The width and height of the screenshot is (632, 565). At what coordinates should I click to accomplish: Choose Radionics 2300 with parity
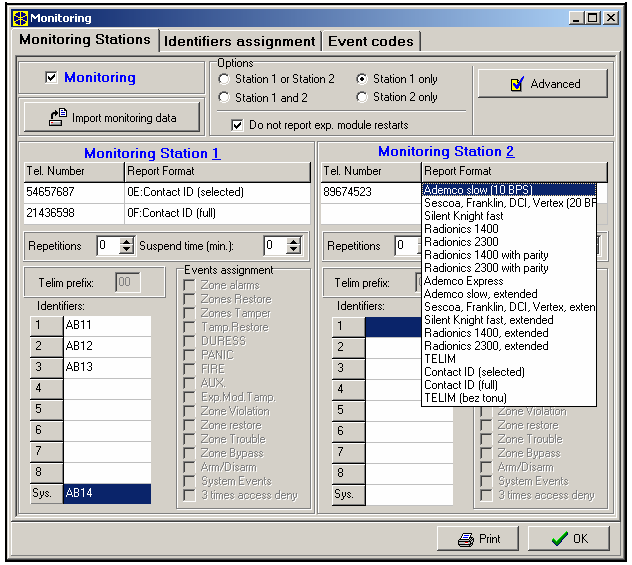coord(509,268)
